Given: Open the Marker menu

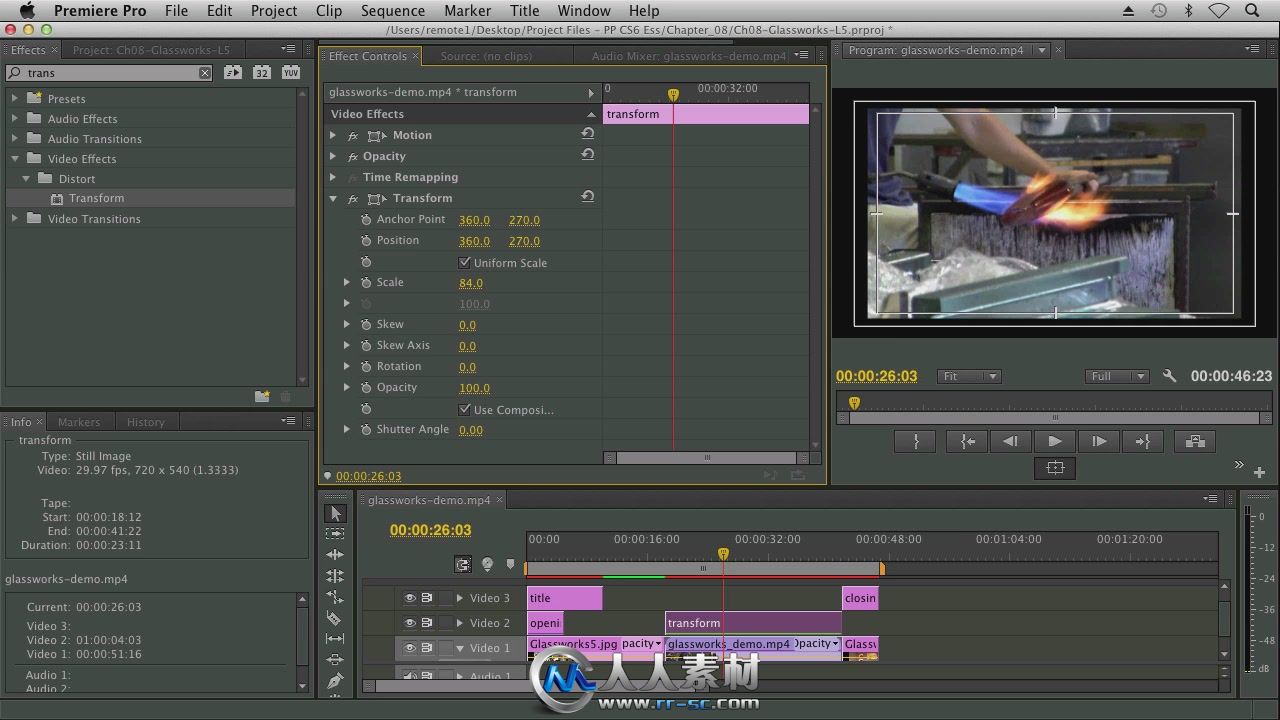Looking at the screenshot, I should click(x=467, y=10).
